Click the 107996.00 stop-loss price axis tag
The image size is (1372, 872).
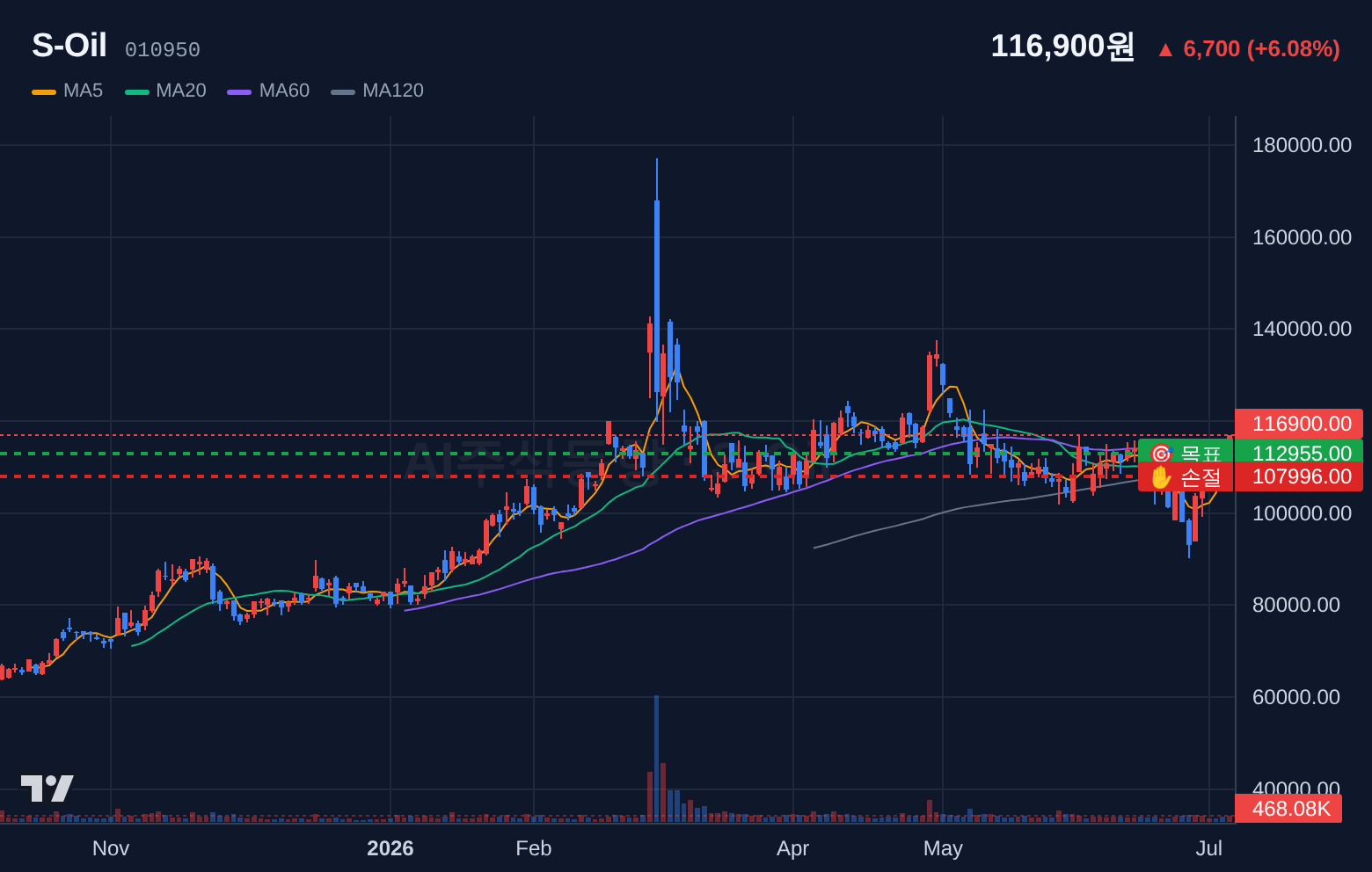[1299, 476]
